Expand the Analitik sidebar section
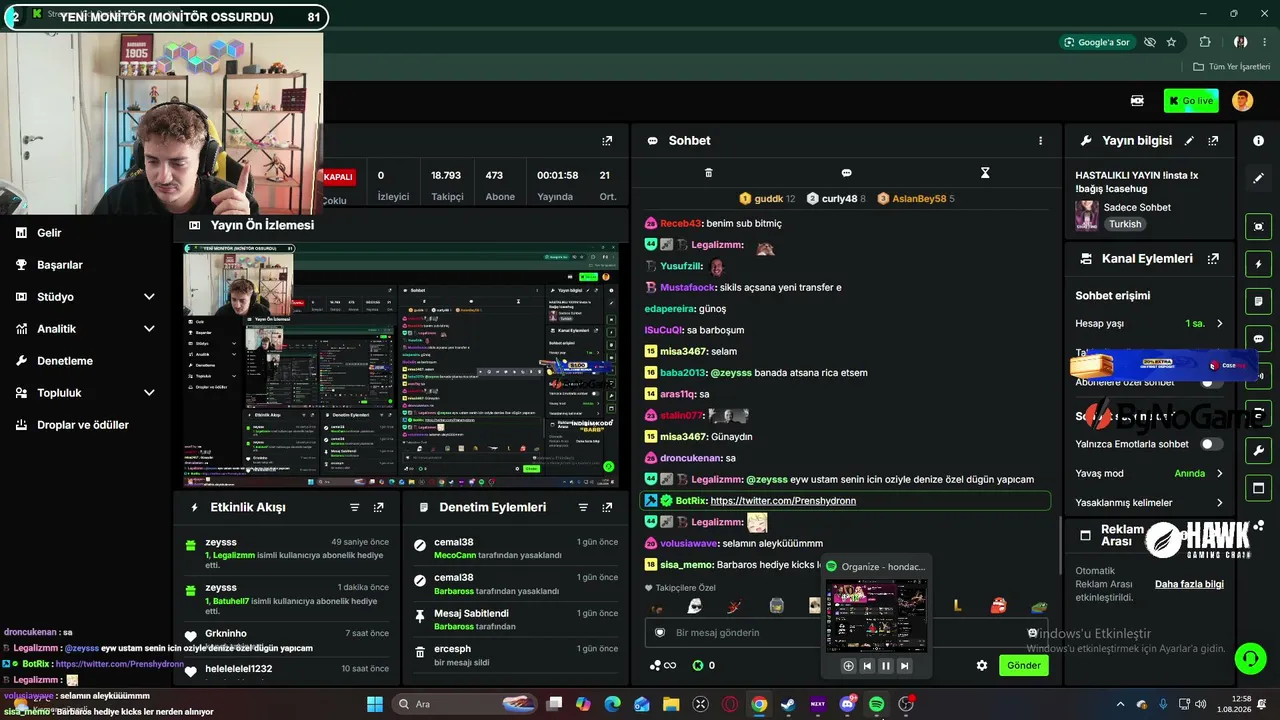 [149, 329]
